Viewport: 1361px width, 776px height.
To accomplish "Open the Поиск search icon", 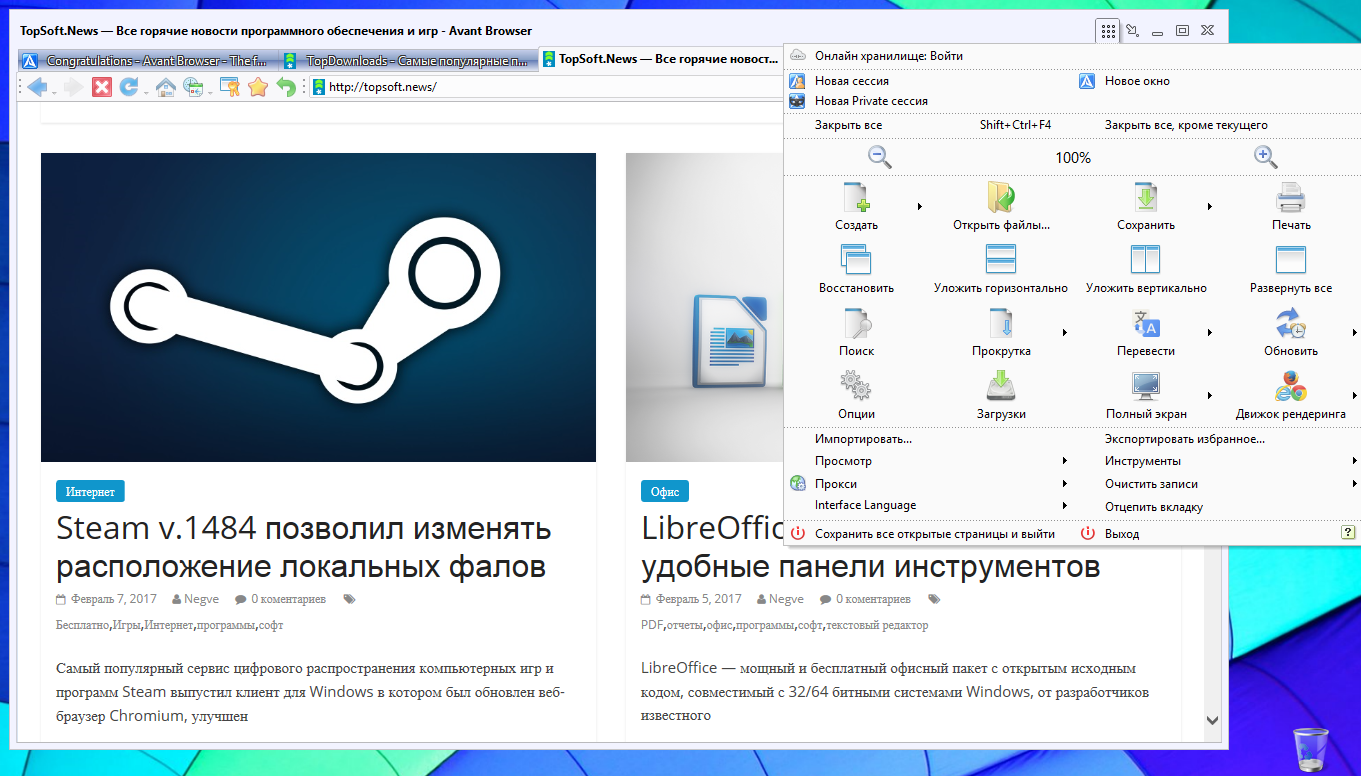I will 857,324.
